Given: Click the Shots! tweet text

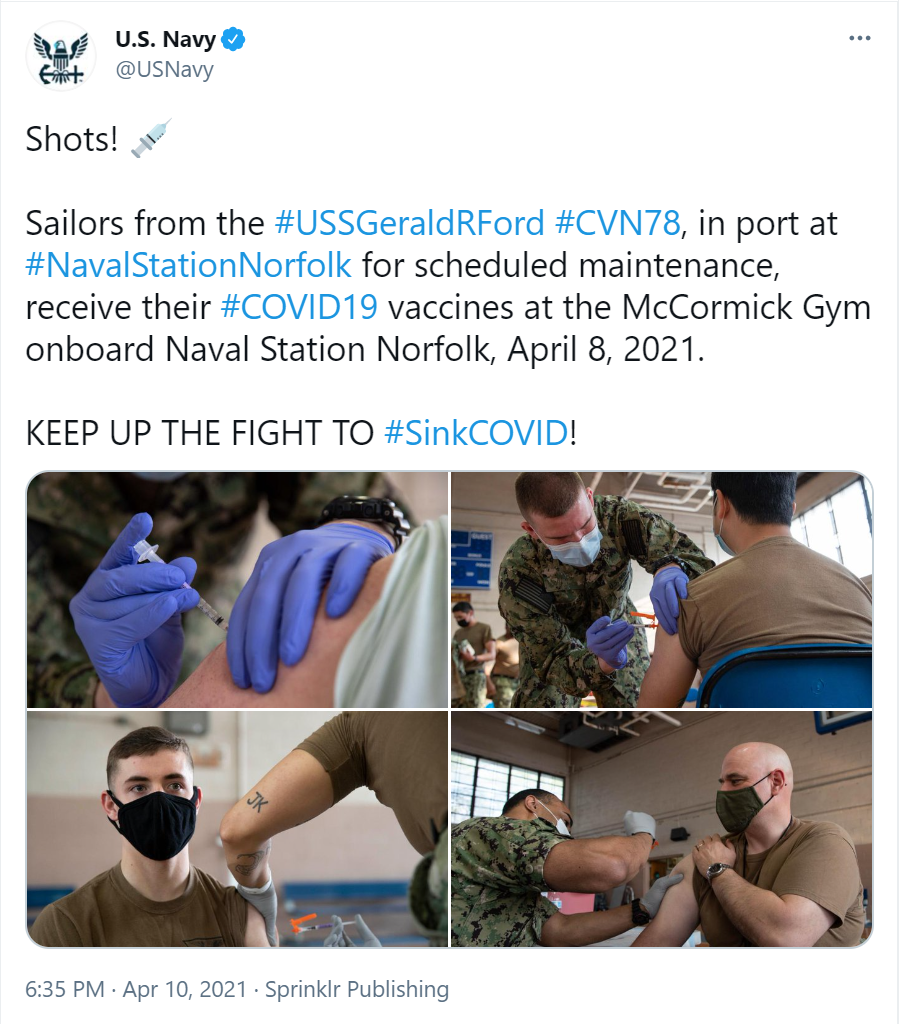Looking at the screenshot, I should pyautogui.click(x=72, y=139).
